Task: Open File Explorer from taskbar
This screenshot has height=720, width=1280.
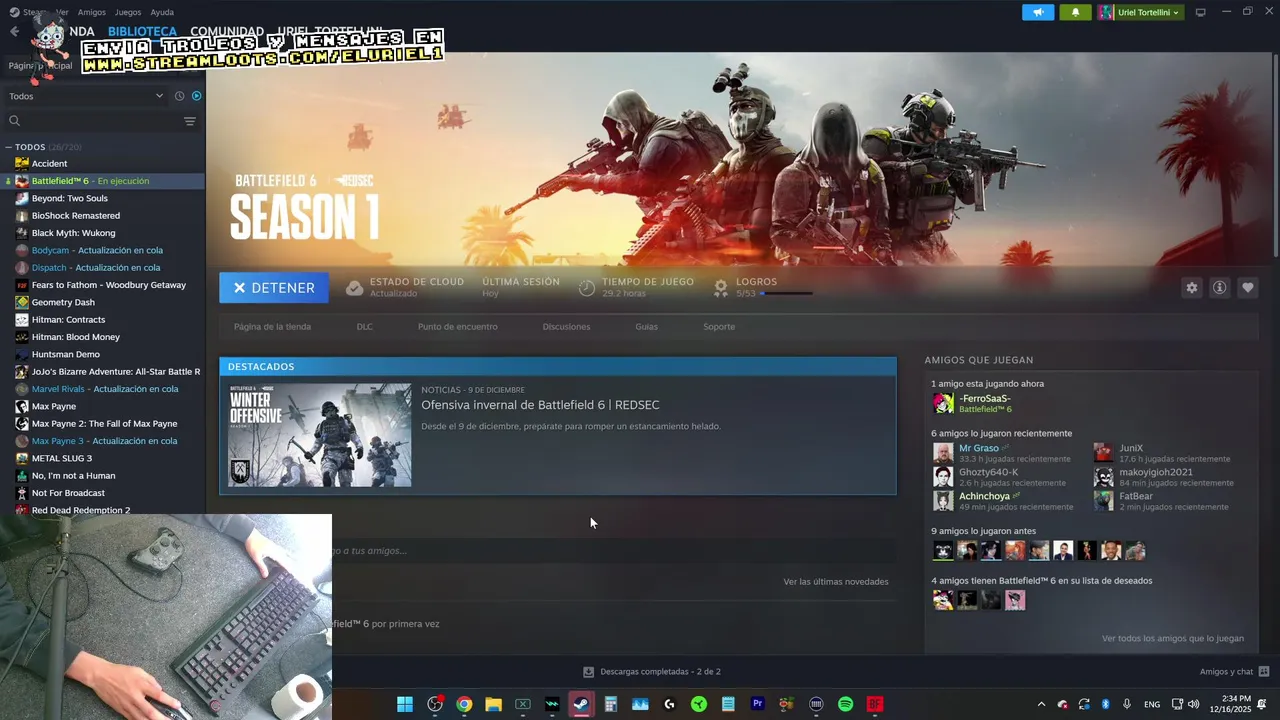Action: pos(493,704)
